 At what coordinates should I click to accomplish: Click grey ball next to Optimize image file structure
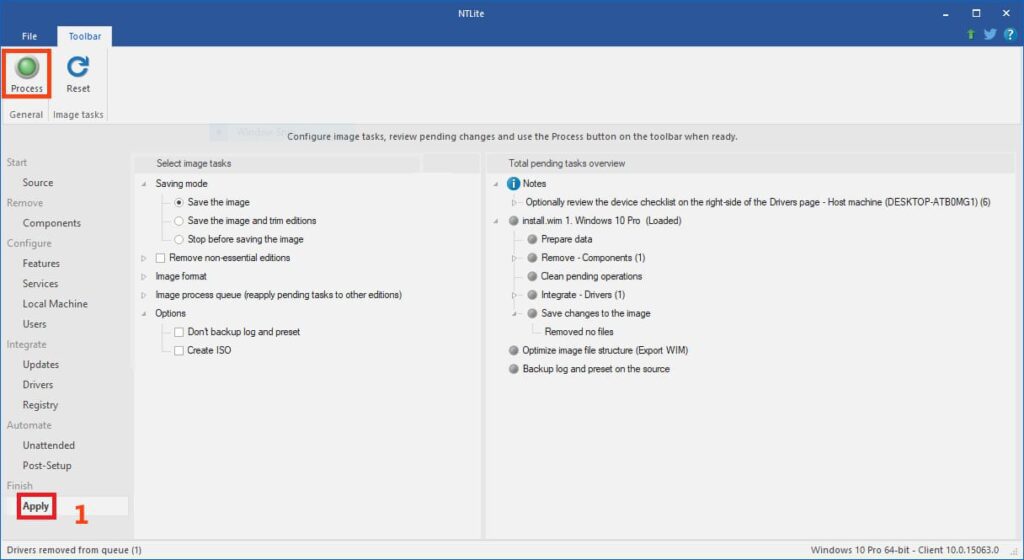tap(514, 351)
